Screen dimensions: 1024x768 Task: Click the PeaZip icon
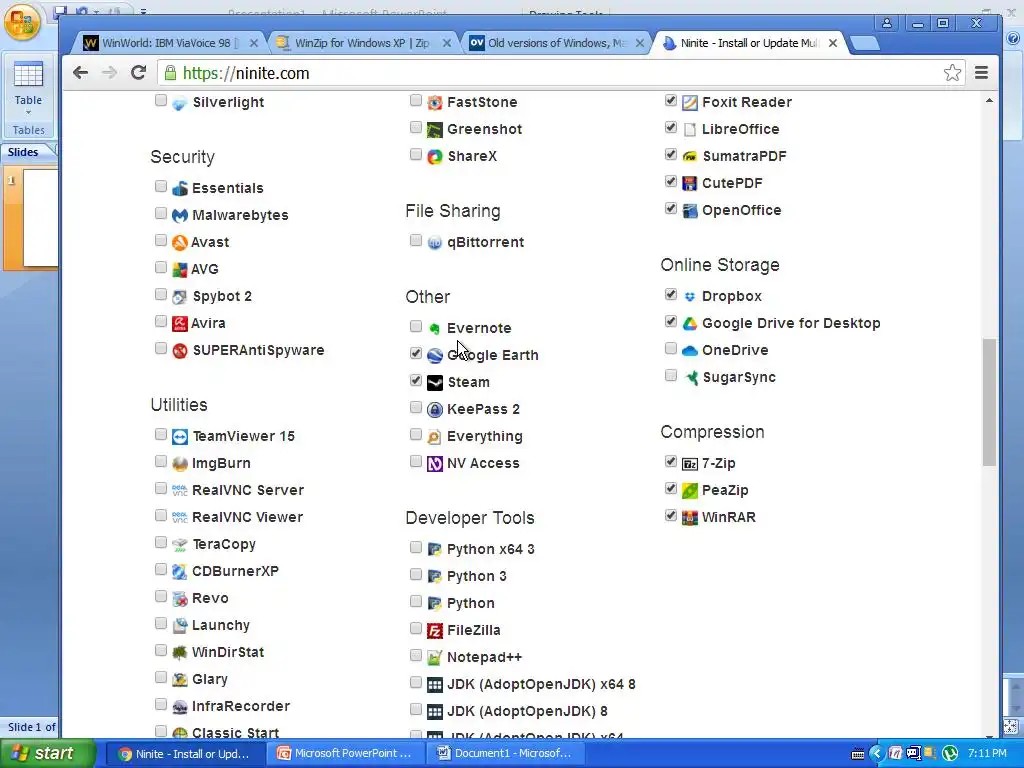pyautogui.click(x=690, y=490)
